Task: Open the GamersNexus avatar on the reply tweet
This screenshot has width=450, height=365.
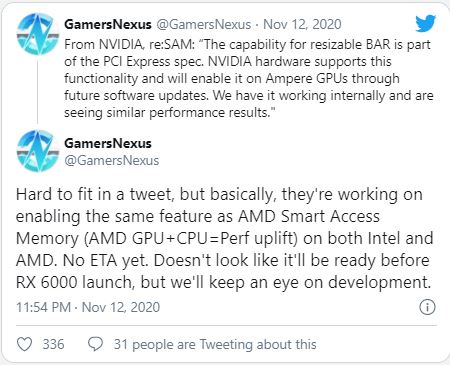Action: tap(38, 151)
